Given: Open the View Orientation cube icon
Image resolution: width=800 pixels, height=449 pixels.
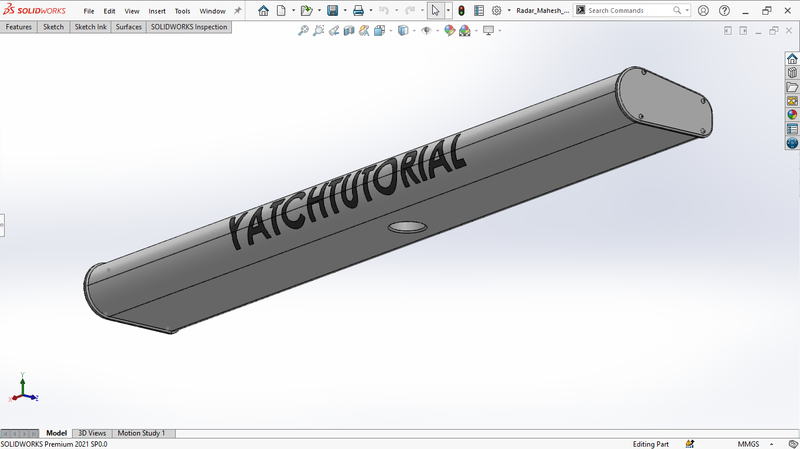Looking at the screenshot, I should [x=379, y=31].
